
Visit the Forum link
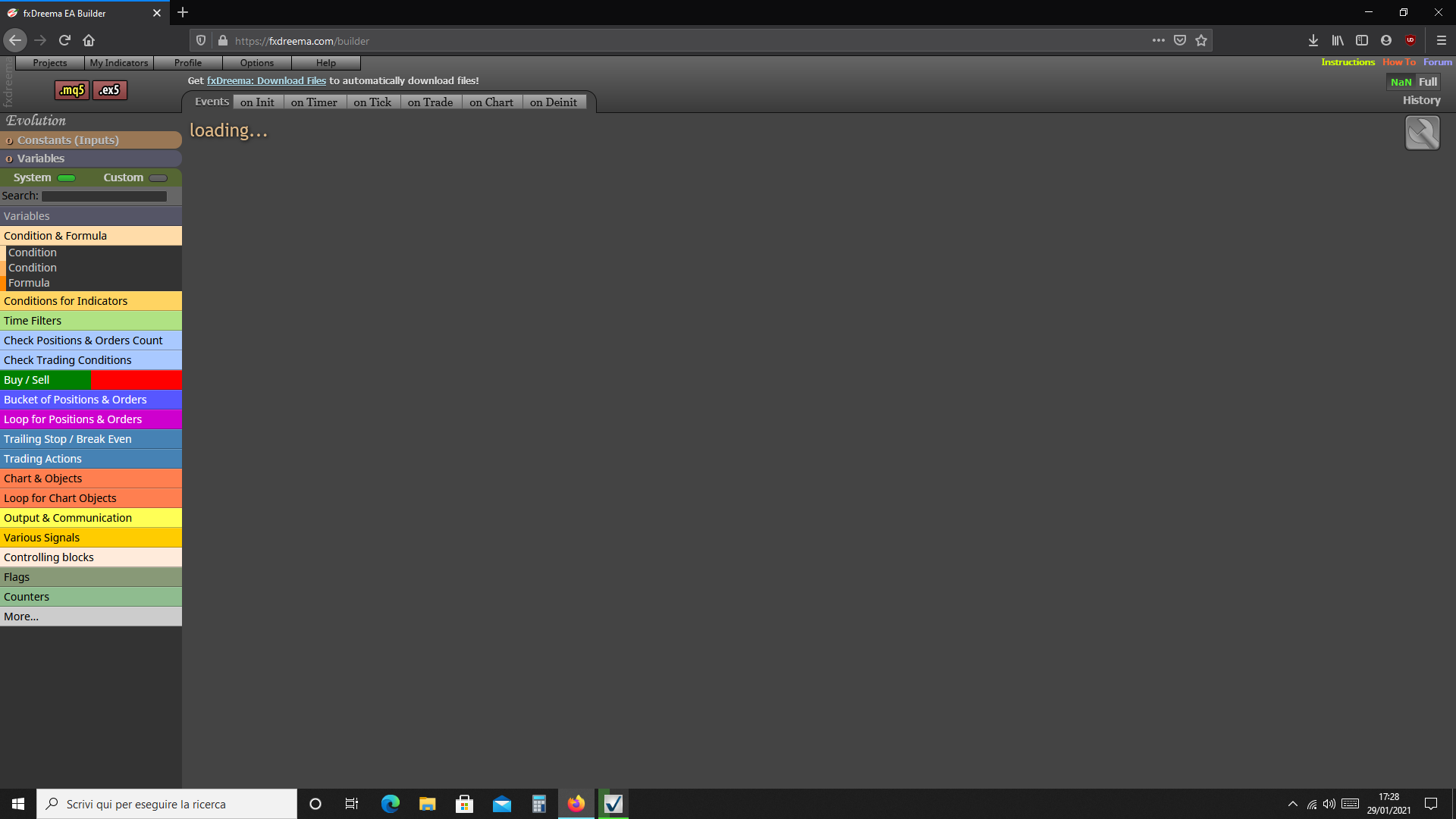1438,62
